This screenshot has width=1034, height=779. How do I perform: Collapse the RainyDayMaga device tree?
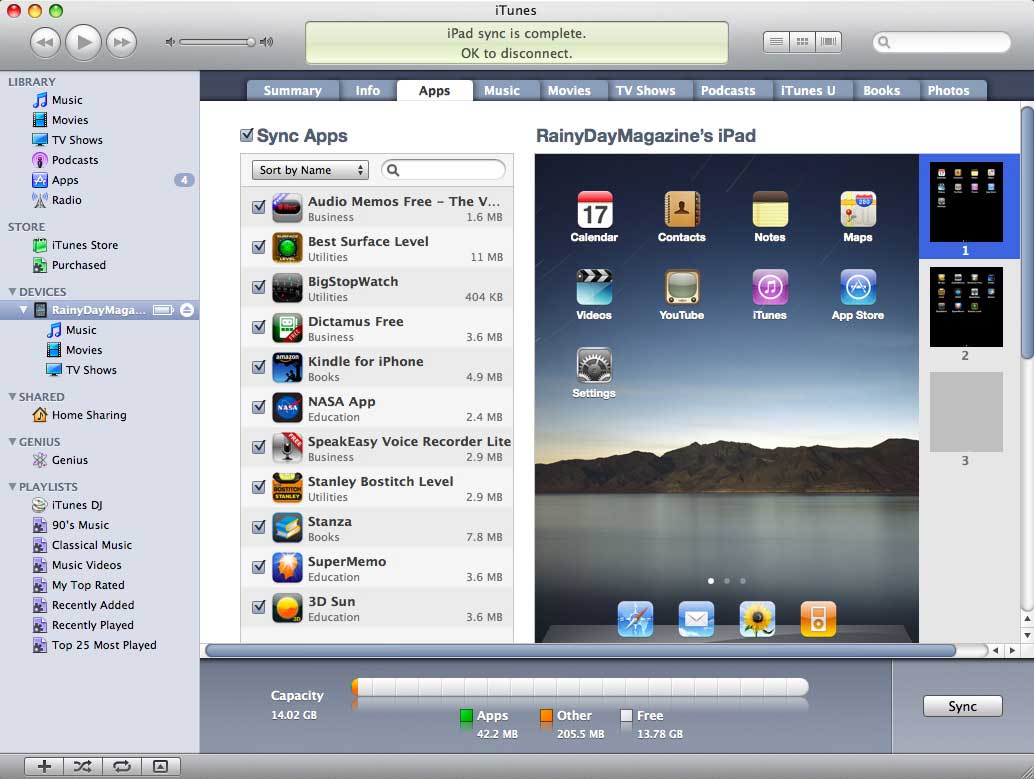(24, 309)
